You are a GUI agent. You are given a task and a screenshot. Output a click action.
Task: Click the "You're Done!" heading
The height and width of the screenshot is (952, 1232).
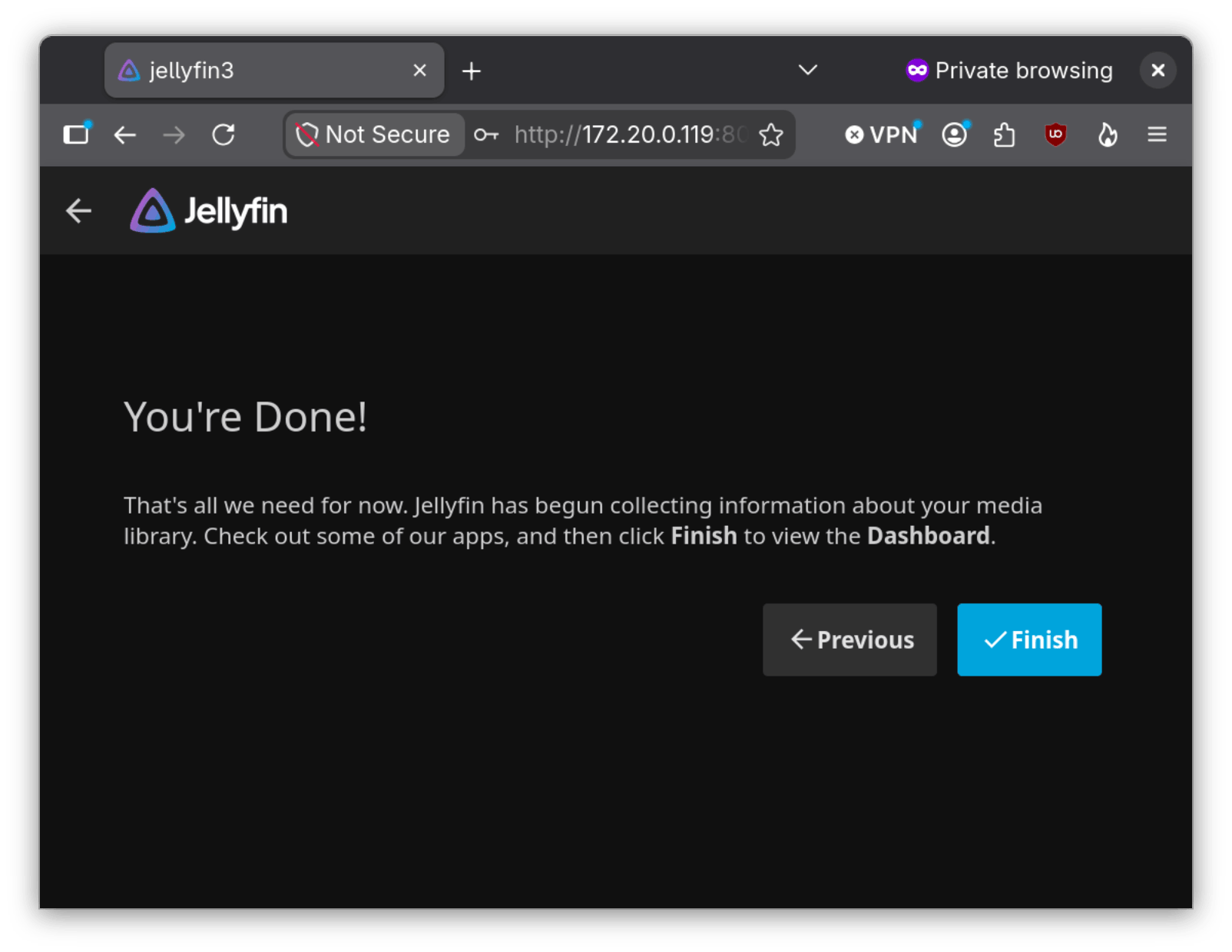coord(246,417)
